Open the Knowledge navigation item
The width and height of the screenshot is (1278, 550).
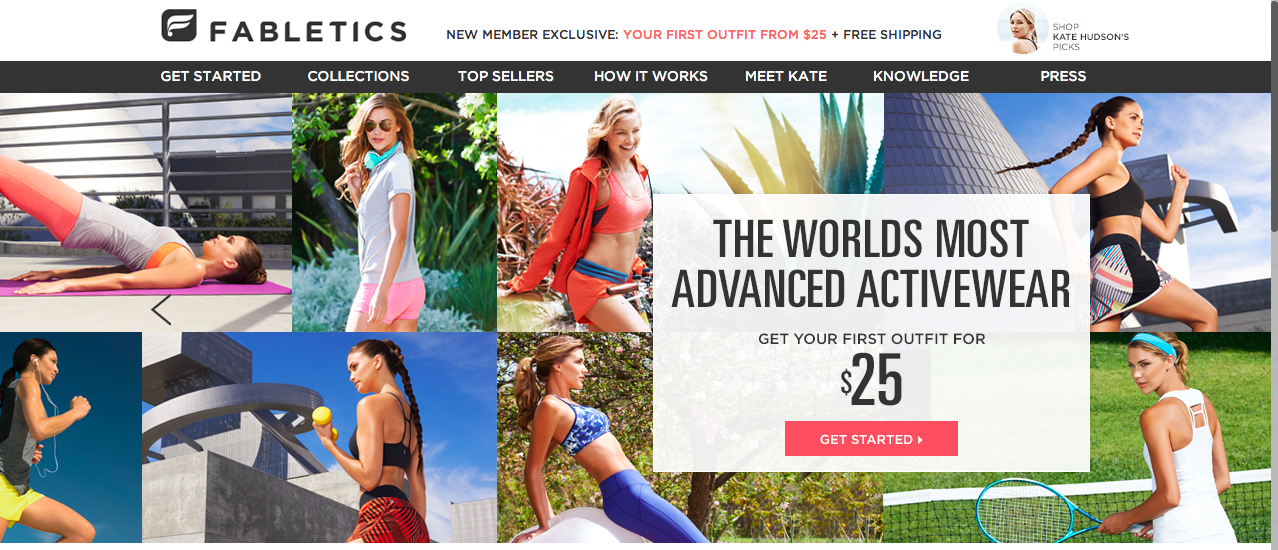(x=921, y=76)
